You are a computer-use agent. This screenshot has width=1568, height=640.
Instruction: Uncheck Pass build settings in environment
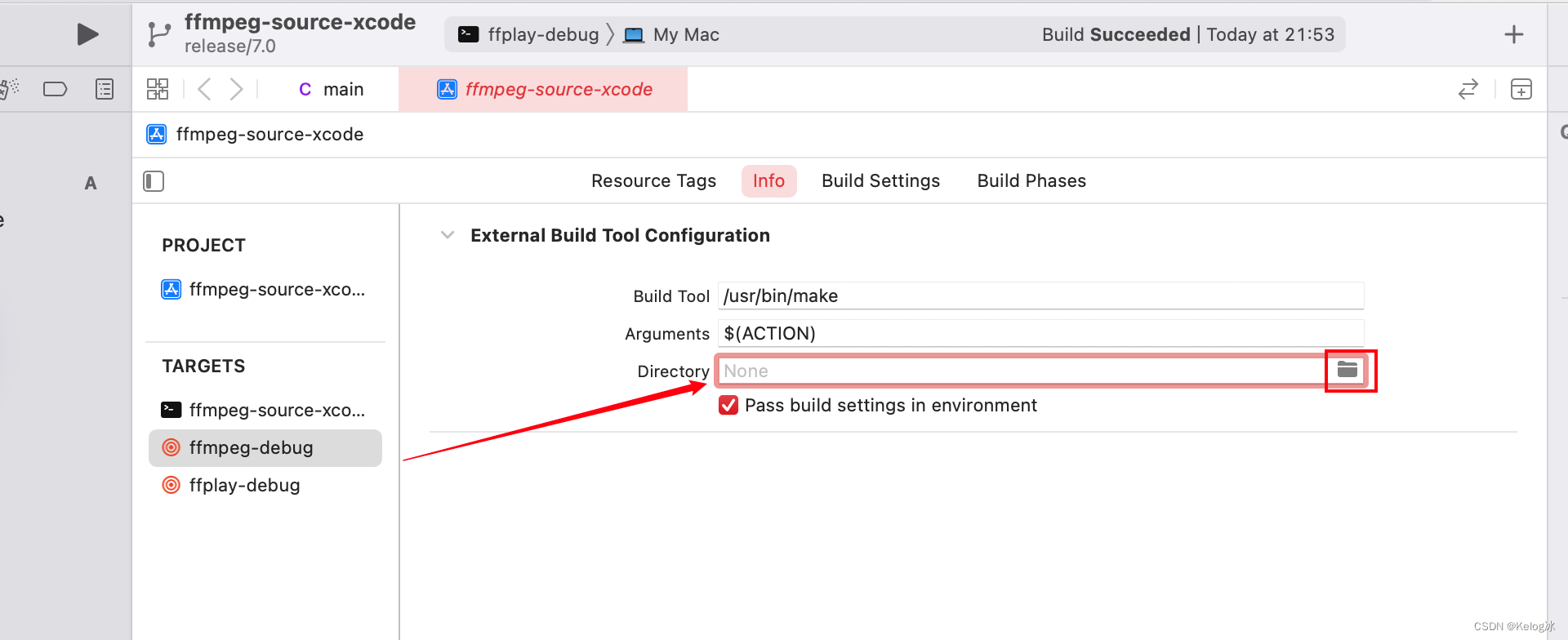click(x=728, y=406)
